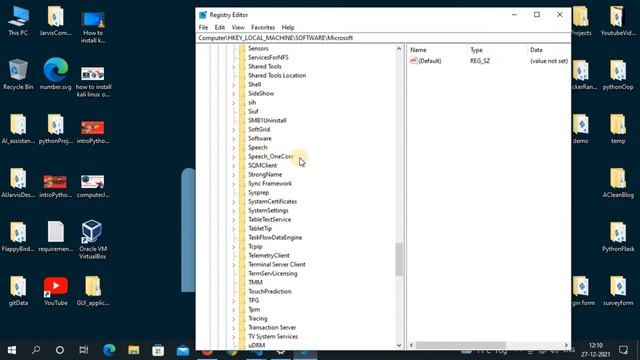Open the gitData desktop folder
This screenshot has height=360, width=640.
click(18, 291)
